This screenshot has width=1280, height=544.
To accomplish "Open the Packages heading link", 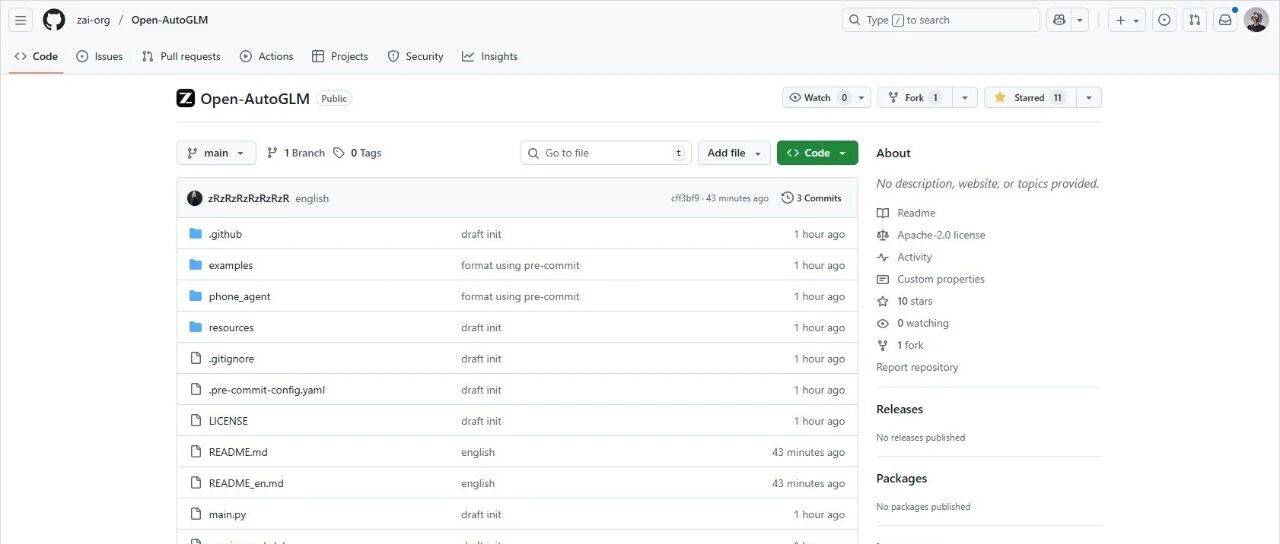I will pyautogui.click(x=901, y=478).
